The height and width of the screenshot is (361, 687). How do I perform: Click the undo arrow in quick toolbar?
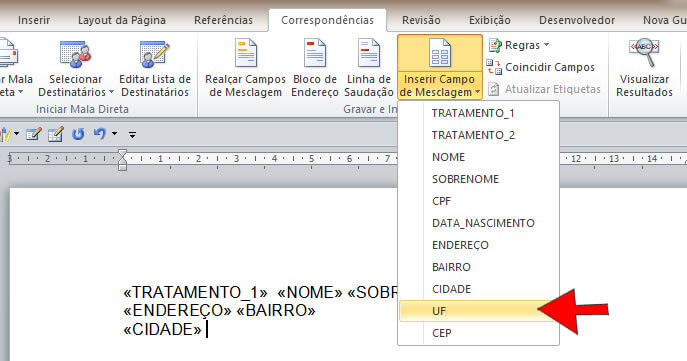pos(100,134)
